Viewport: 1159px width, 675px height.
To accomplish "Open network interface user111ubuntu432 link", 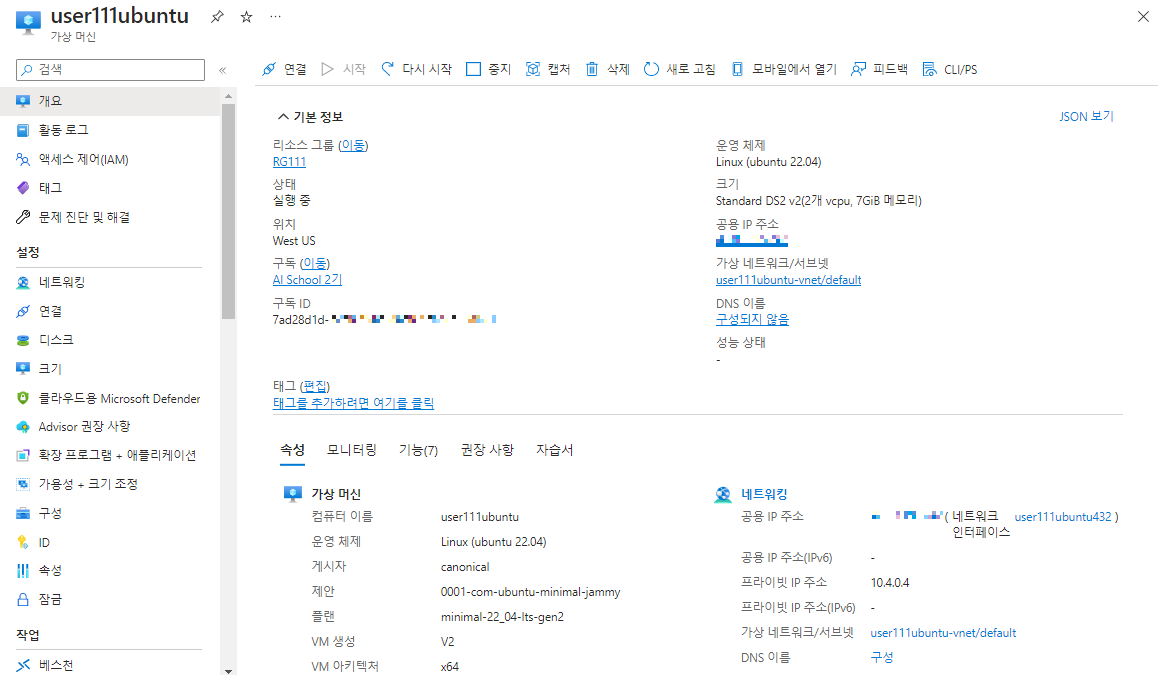I will 1063,517.
